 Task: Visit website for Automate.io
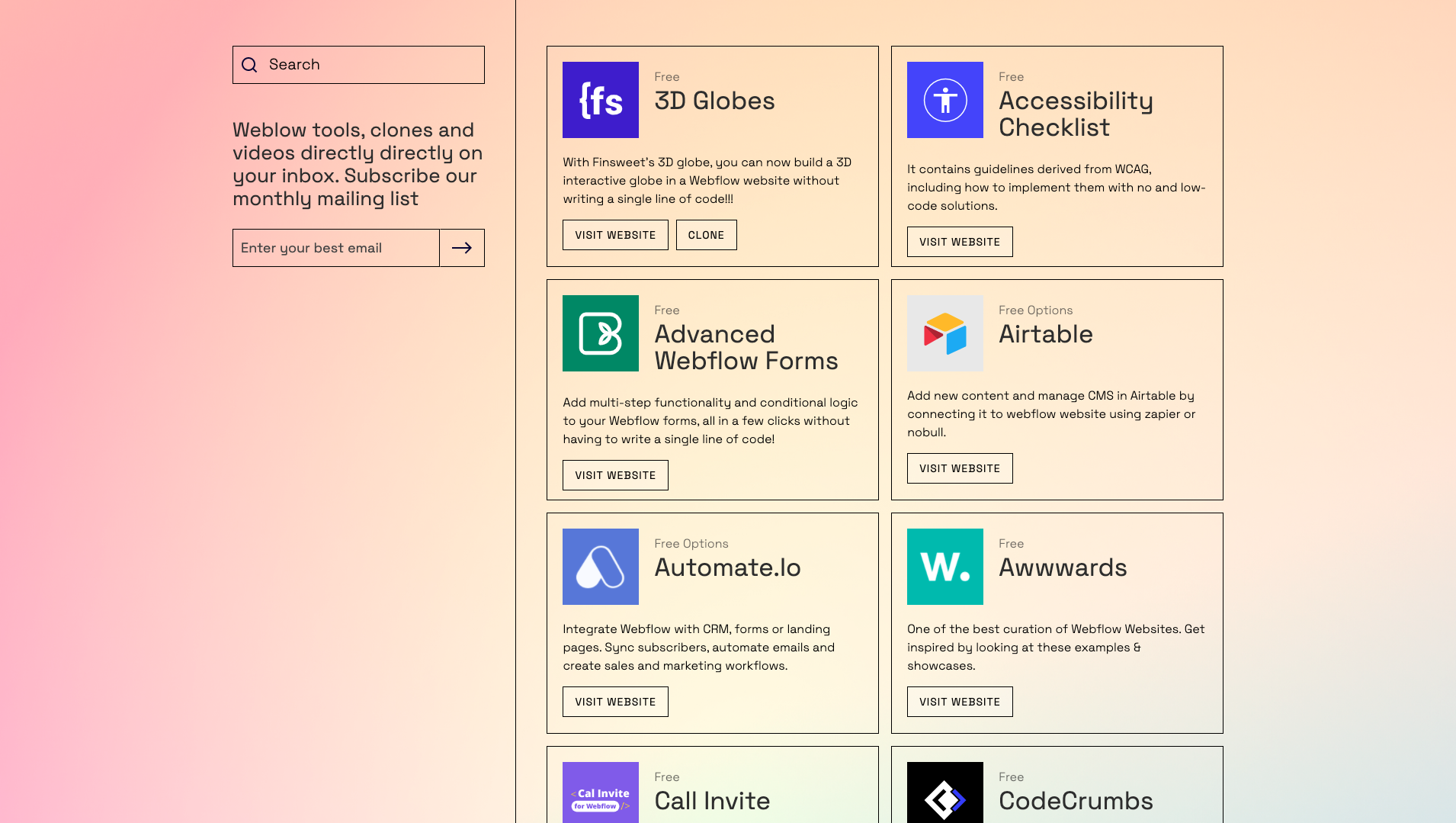(615, 702)
